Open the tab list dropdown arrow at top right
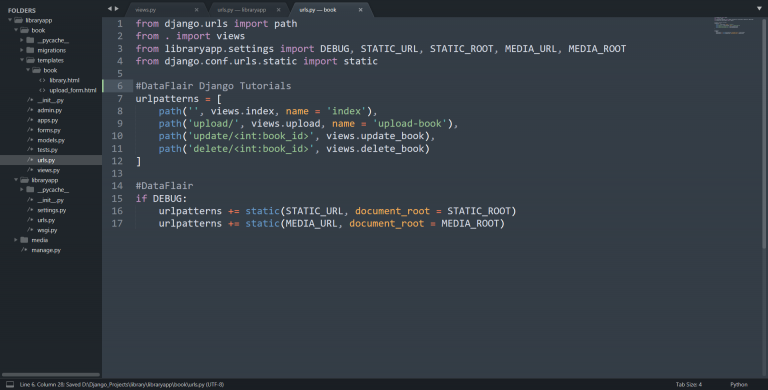The image size is (768, 390). click(759, 9)
